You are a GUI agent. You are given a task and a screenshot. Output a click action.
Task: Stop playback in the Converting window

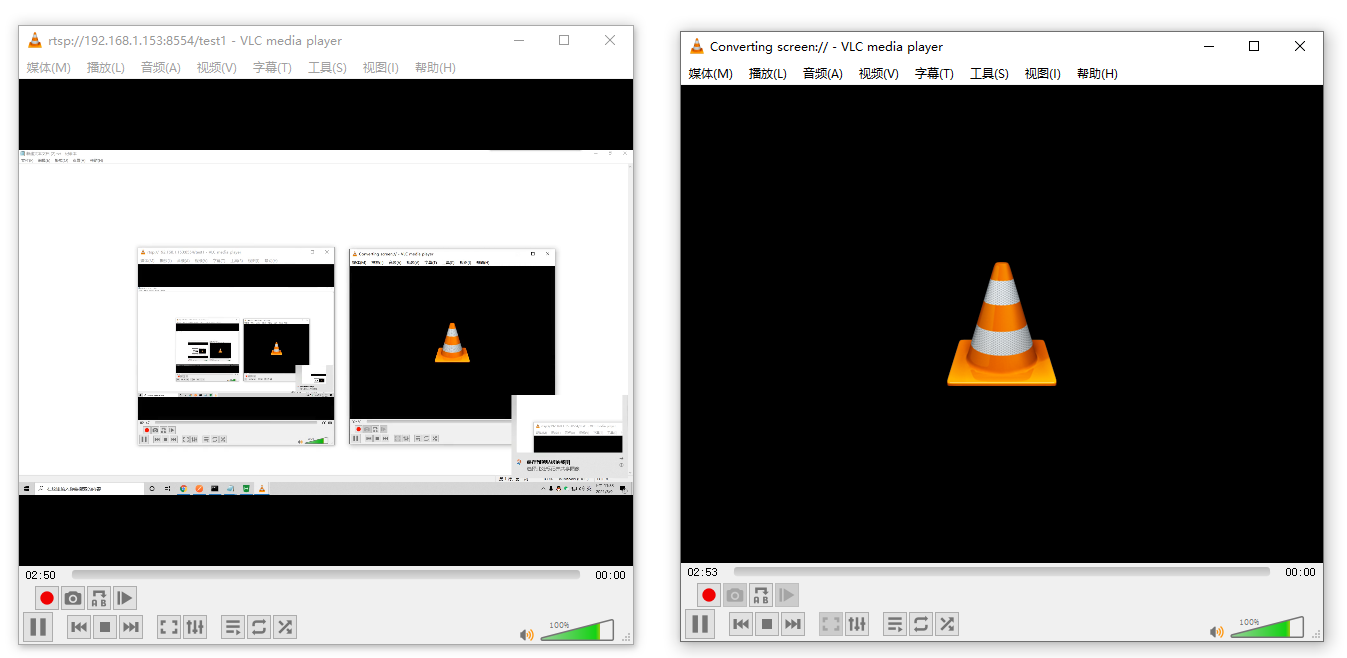point(767,624)
